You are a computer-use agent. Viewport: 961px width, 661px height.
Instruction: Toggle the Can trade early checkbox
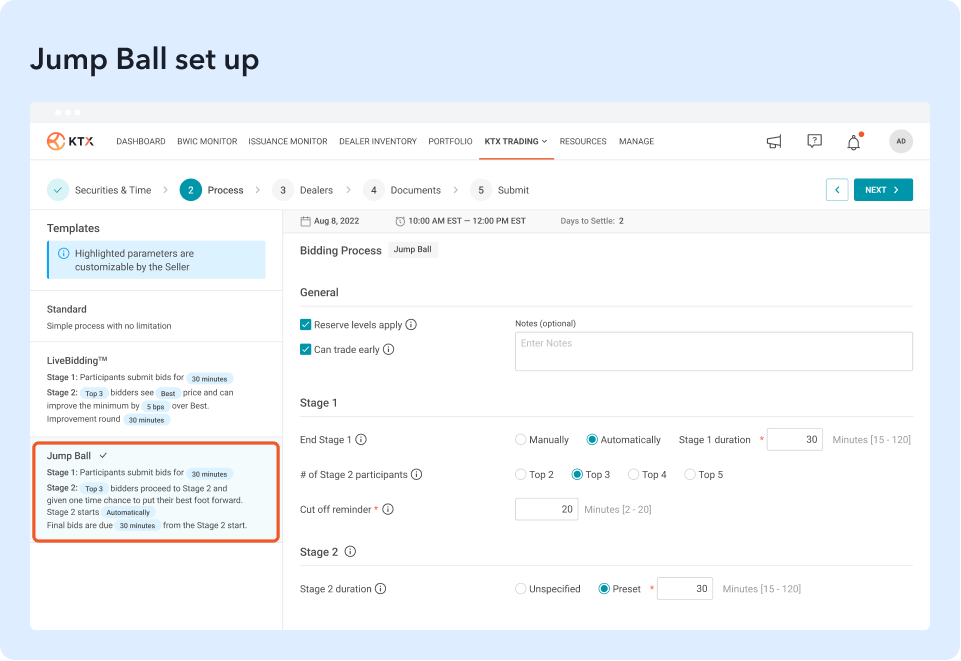[x=306, y=350]
